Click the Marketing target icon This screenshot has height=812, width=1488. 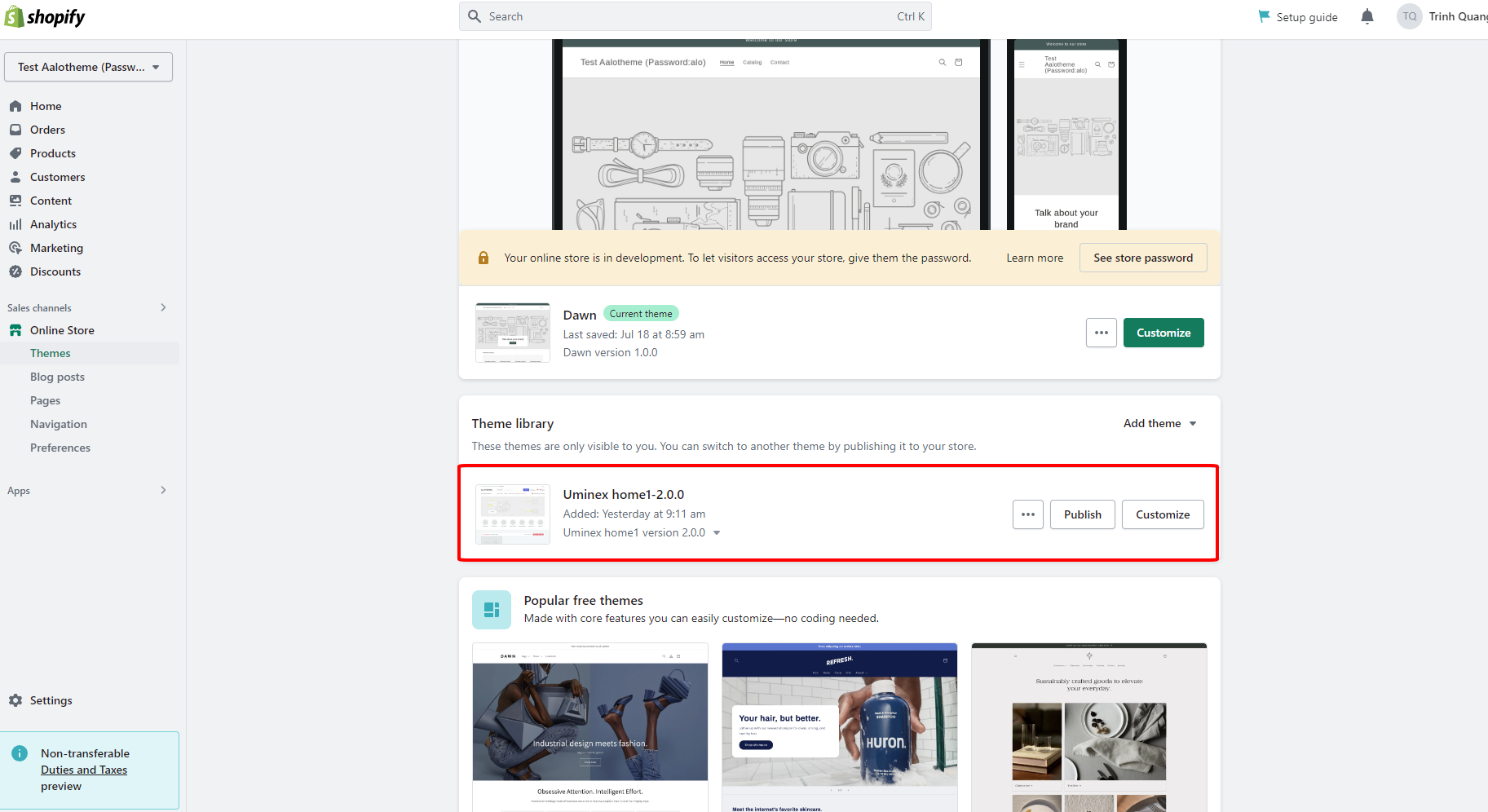pos(15,248)
